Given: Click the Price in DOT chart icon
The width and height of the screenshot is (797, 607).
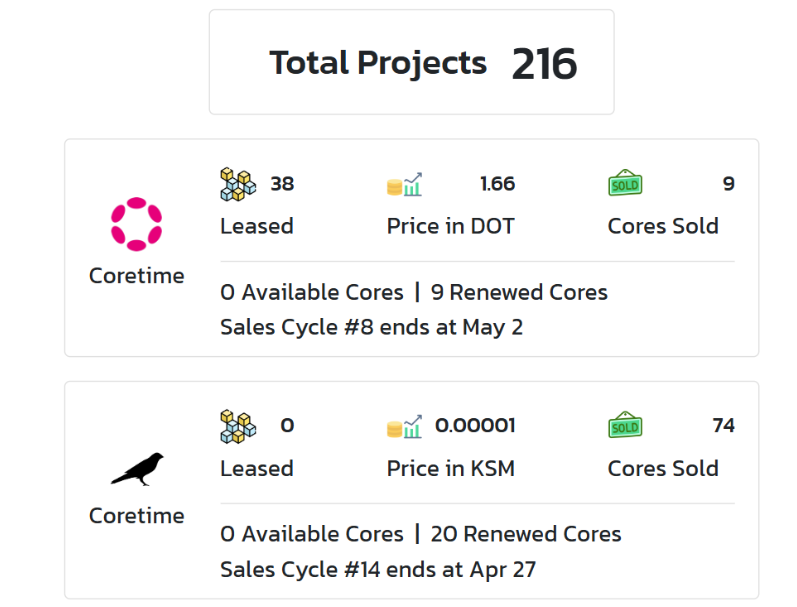Looking at the screenshot, I should point(405,184).
